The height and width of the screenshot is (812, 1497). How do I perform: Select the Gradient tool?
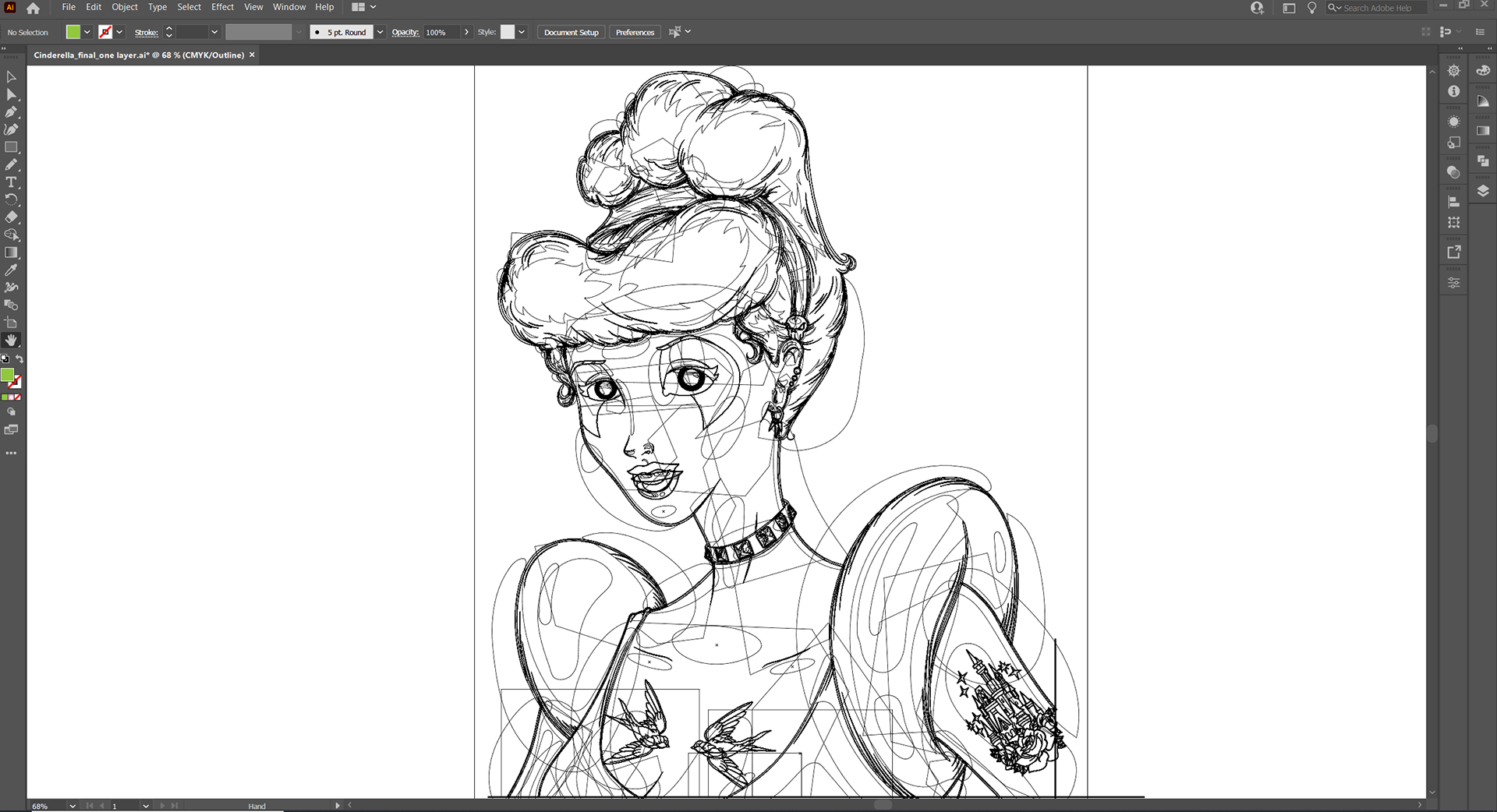(11, 252)
